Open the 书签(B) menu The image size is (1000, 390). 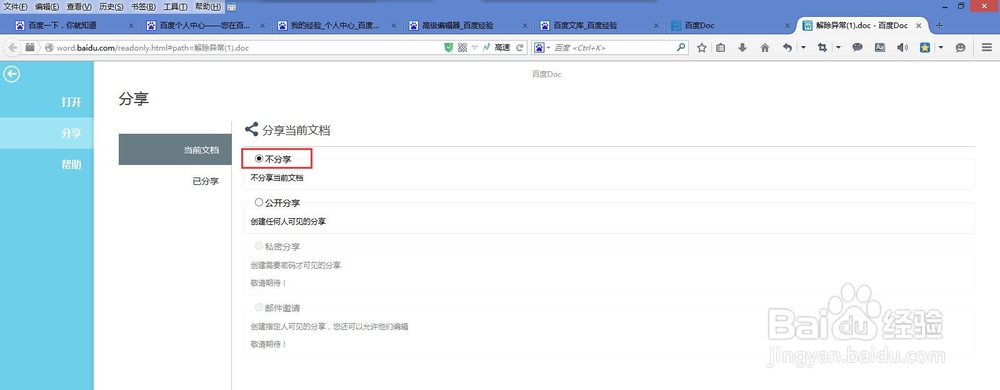pyautogui.click(x=143, y=7)
